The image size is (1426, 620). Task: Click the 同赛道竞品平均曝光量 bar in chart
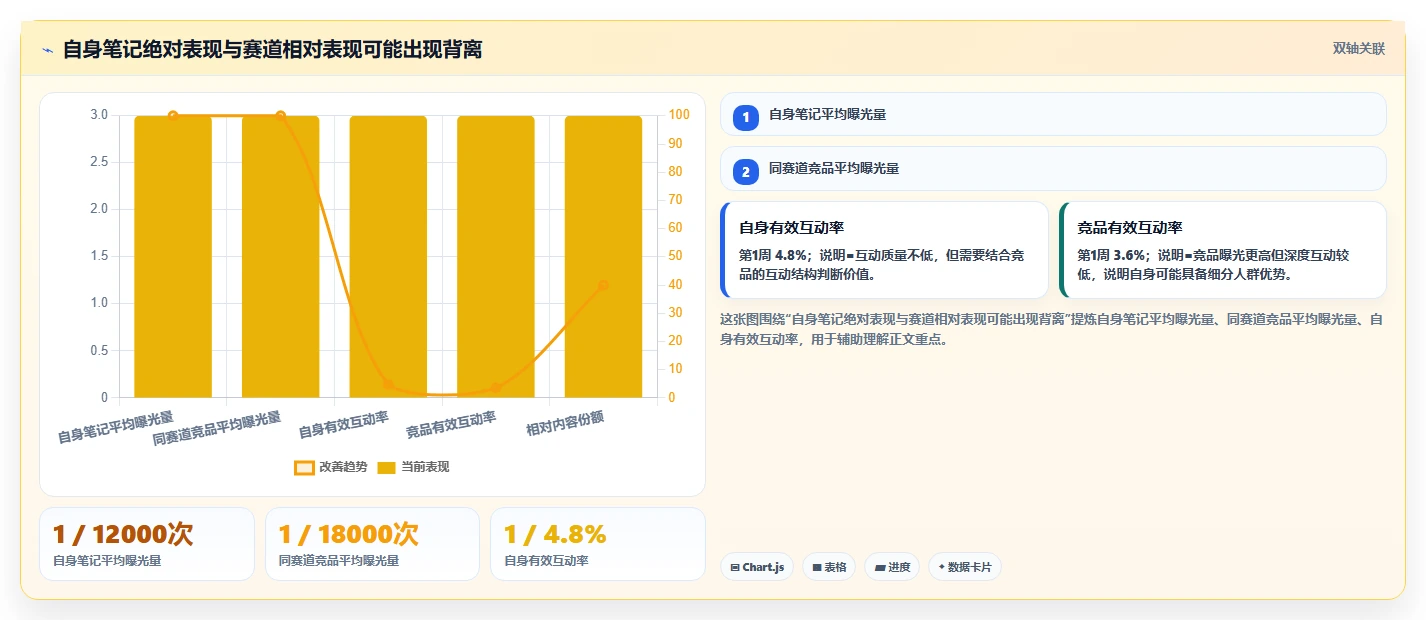click(x=281, y=257)
